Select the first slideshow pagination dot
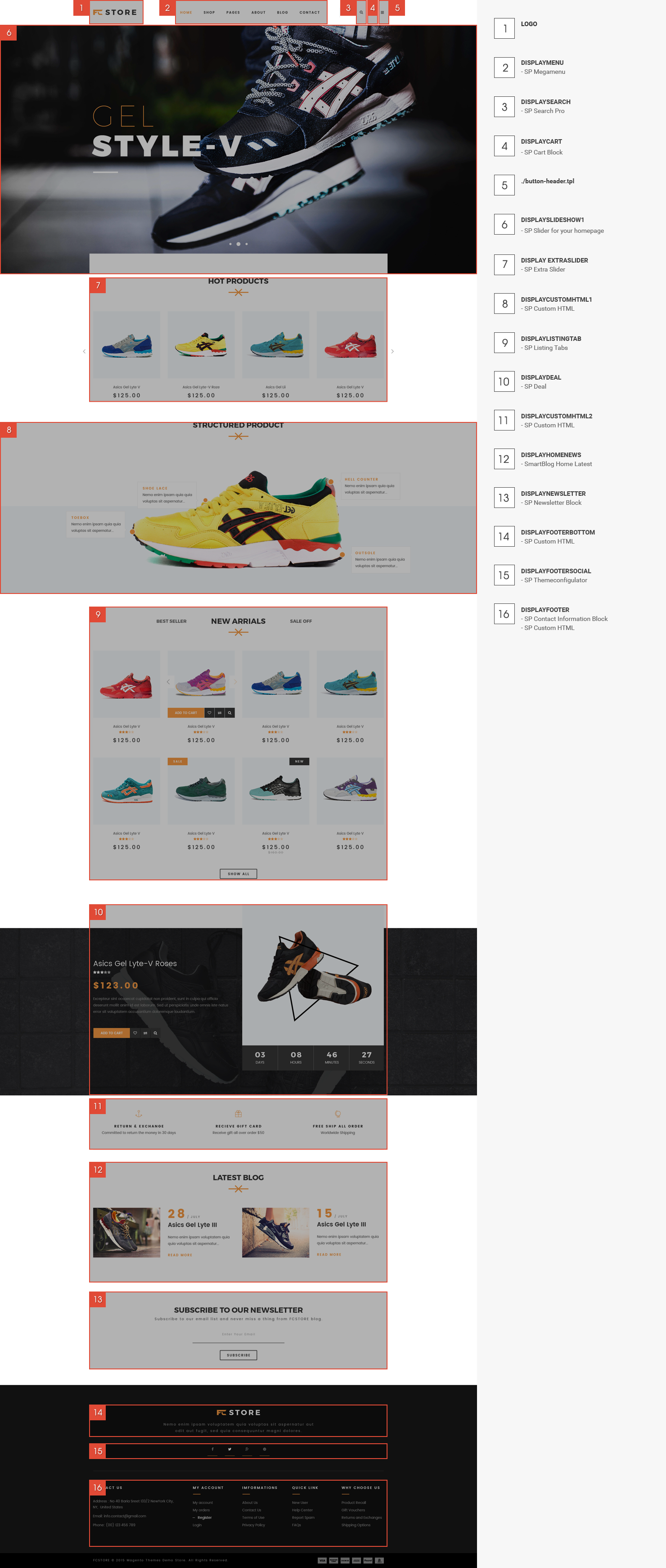 (x=230, y=244)
